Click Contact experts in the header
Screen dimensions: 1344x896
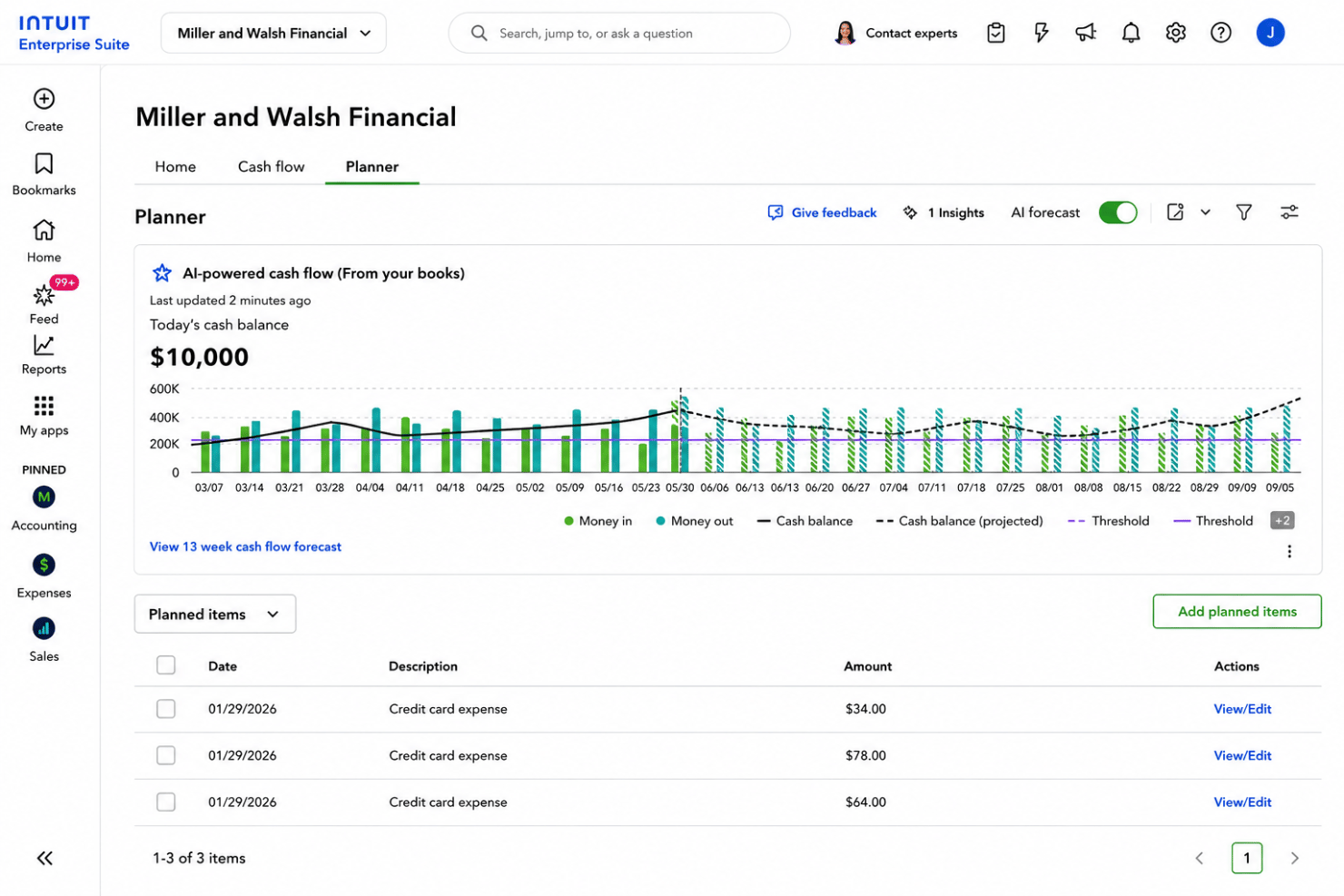pyautogui.click(x=895, y=33)
